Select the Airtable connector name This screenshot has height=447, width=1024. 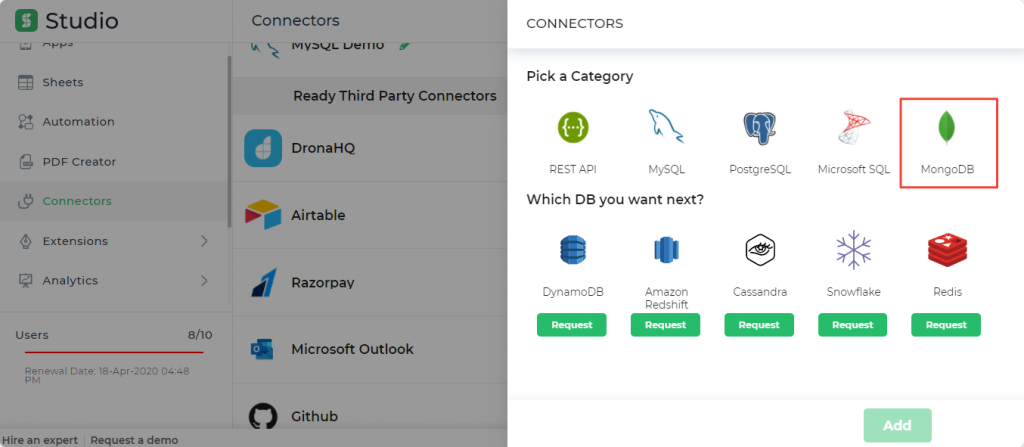tap(318, 215)
